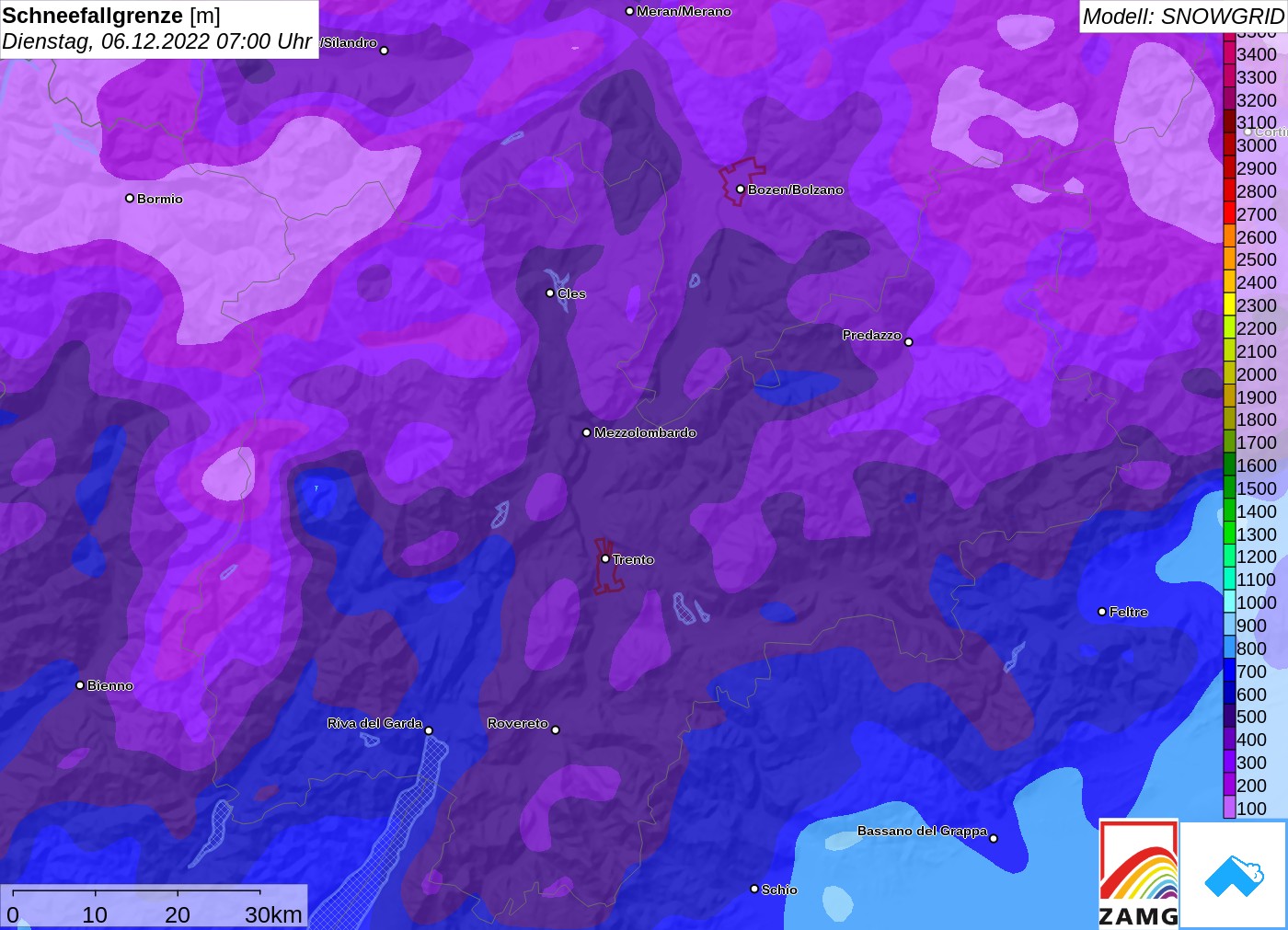Select the 2300 m yellow legend swatch
The width and height of the screenshot is (1288, 930).
(1229, 305)
